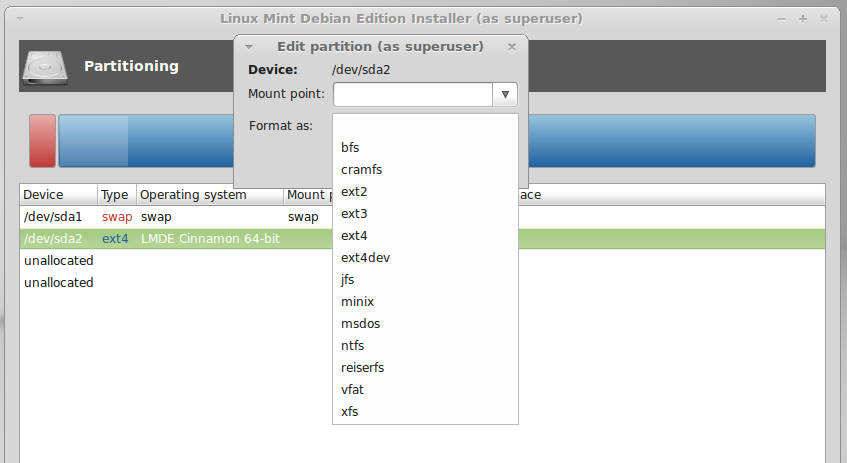Select ext4dev from the dropdown list
Image resolution: width=847 pixels, height=463 pixels.
tap(425, 257)
